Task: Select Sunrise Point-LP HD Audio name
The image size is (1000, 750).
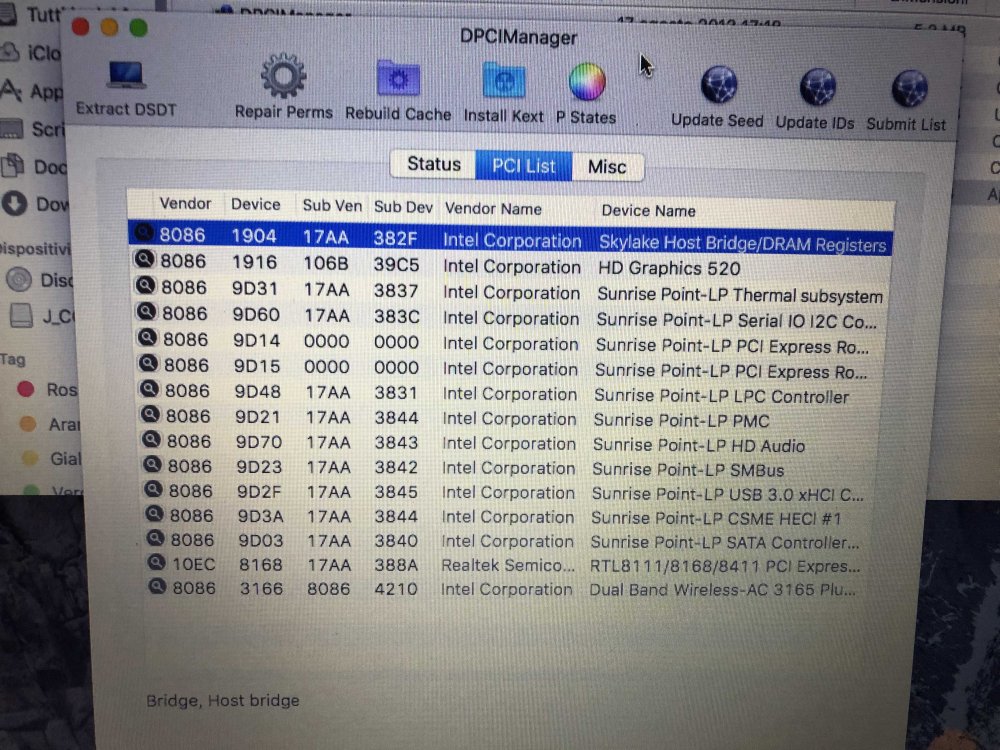Action: coord(699,445)
